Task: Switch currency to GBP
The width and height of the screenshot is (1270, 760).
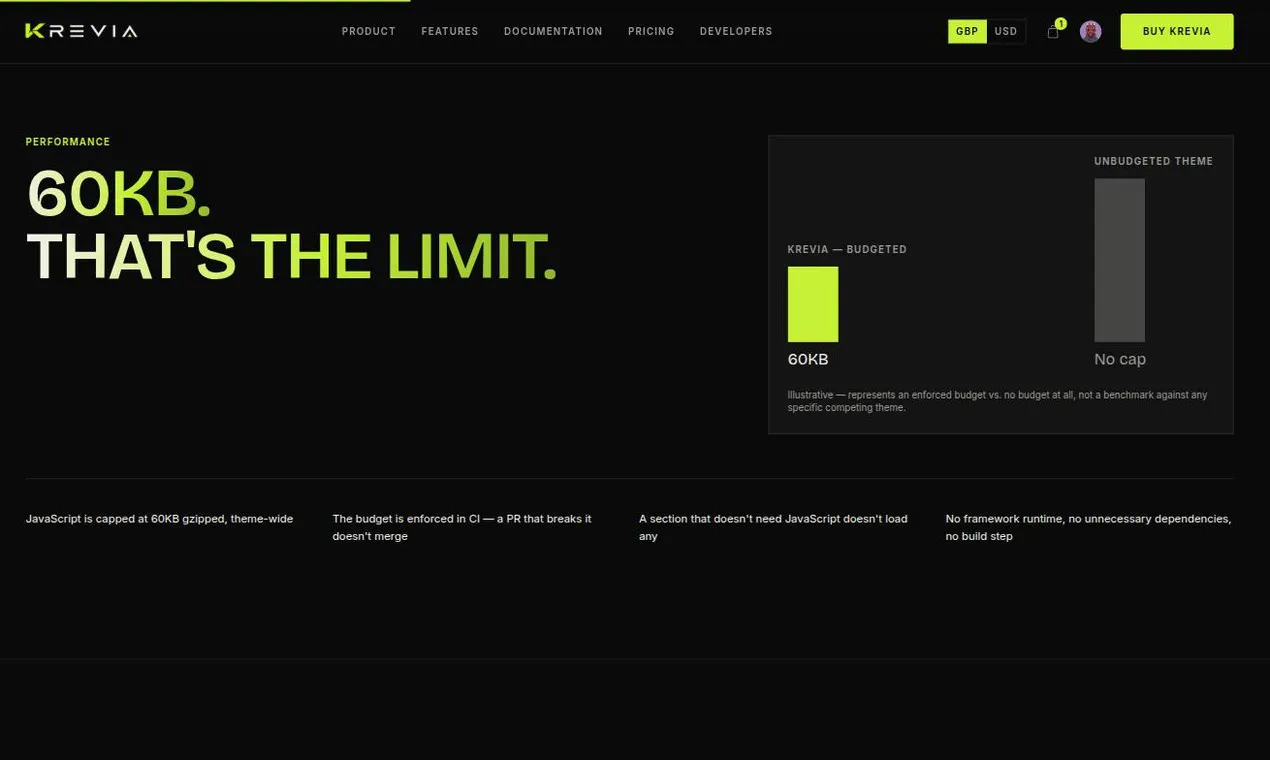Action: click(967, 31)
